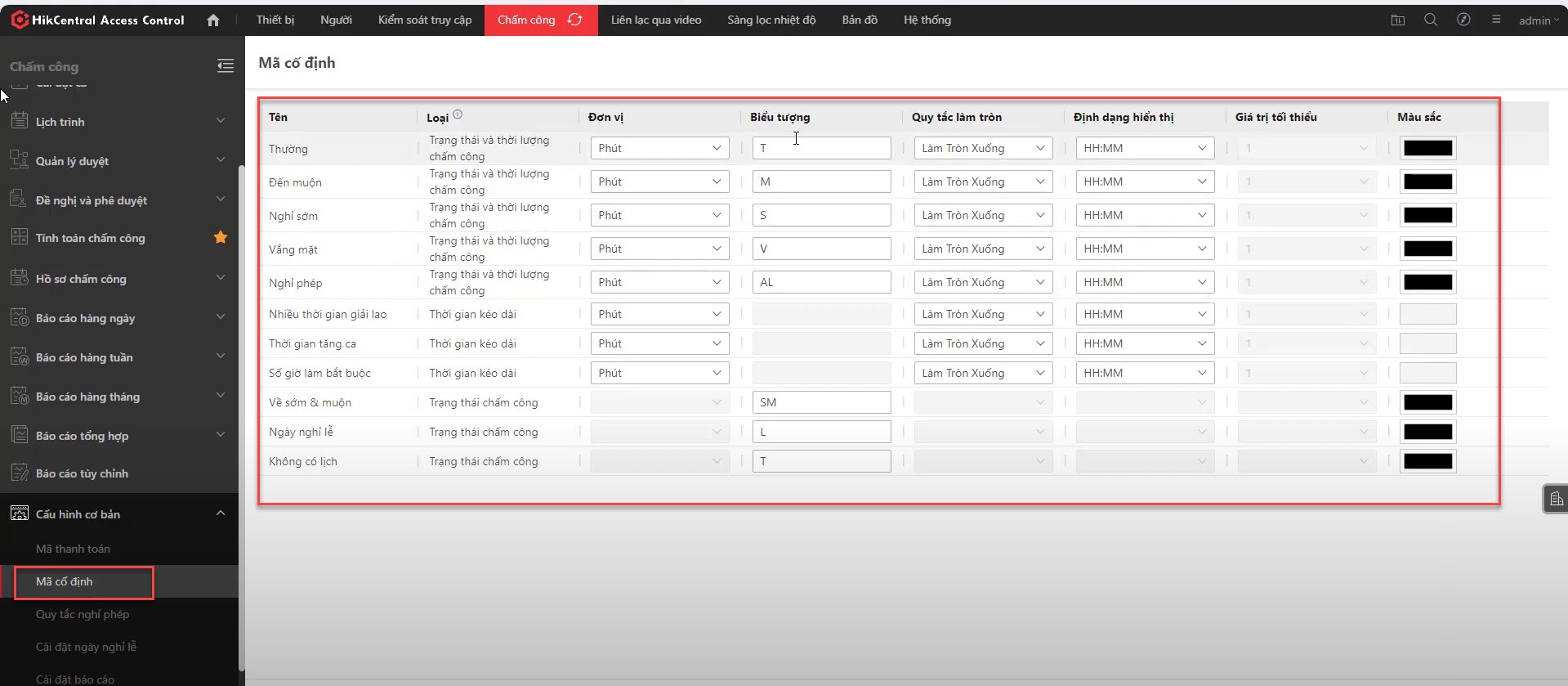Open rounding rule dropdown for Đến muộn row
Image resolution: width=1568 pixels, height=686 pixels.
pyautogui.click(x=982, y=182)
